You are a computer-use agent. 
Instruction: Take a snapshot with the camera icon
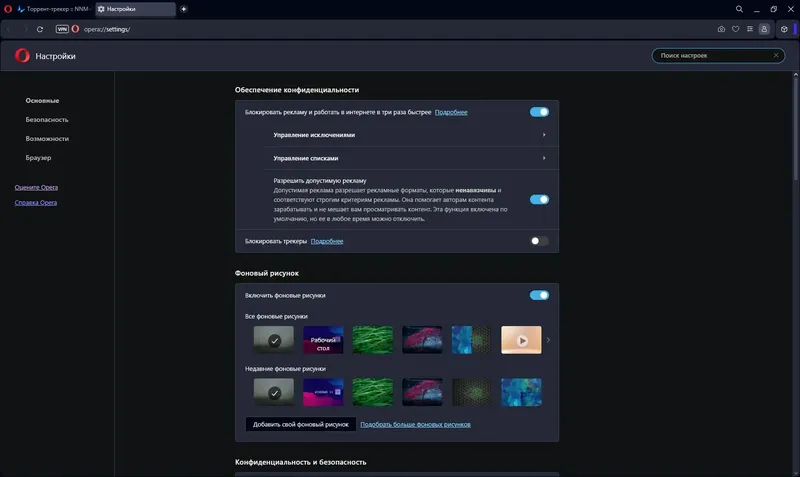point(721,29)
